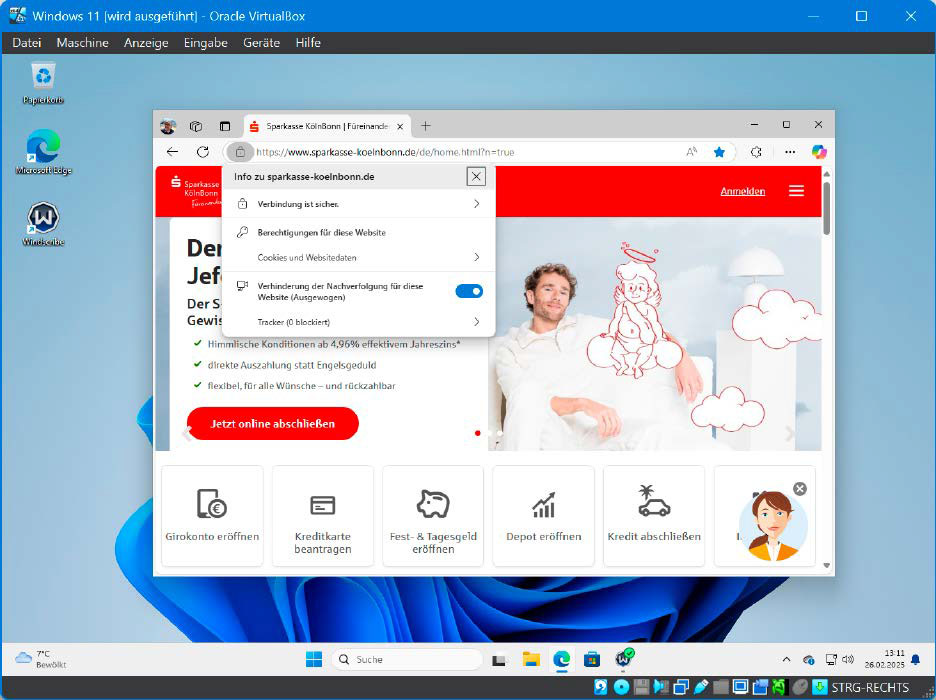This screenshot has height=700, width=936.
Task: Select the car icon for Kredit abschließen
Action: (653, 505)
